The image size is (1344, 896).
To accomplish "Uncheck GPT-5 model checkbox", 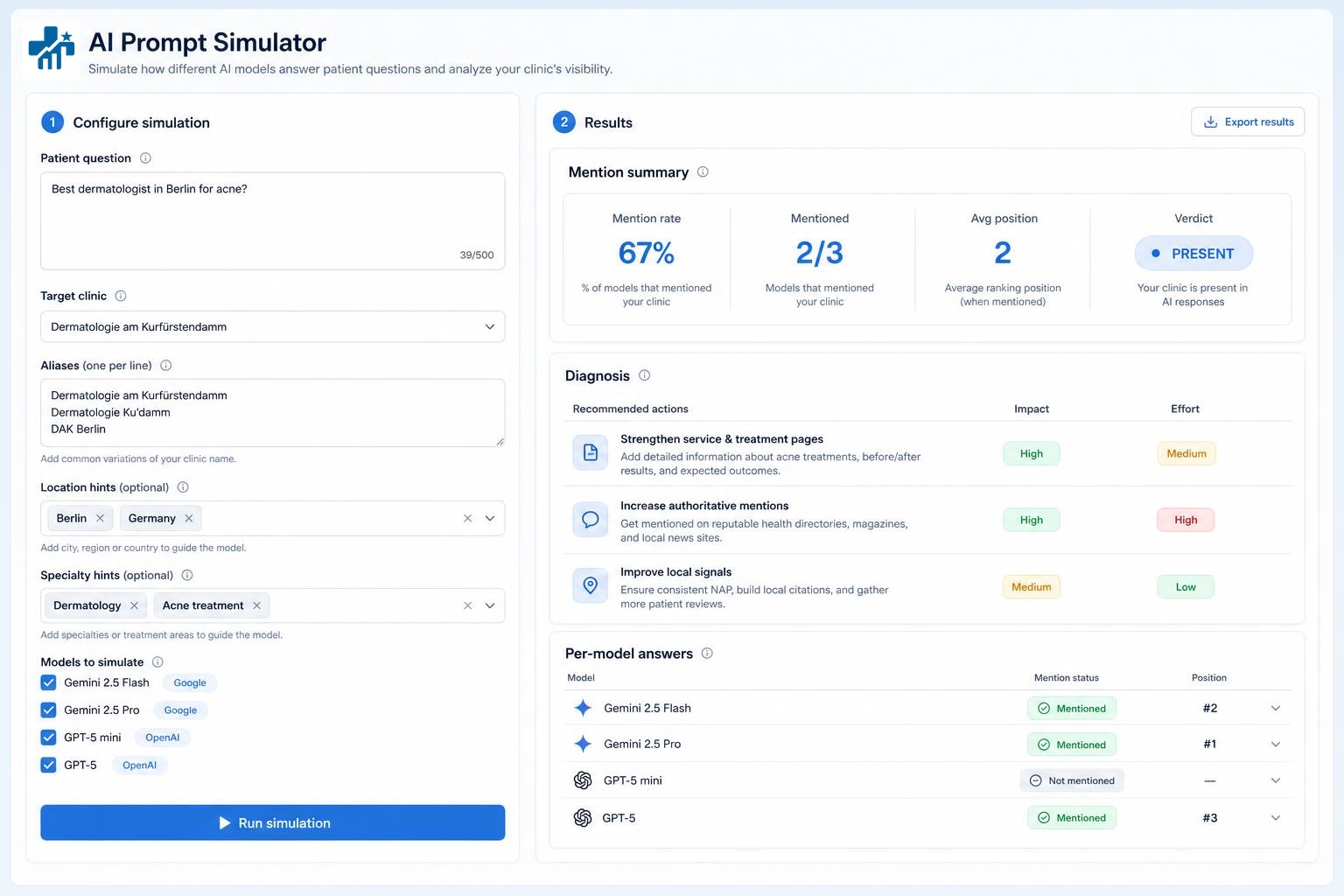I will click(x=49, y=765).
